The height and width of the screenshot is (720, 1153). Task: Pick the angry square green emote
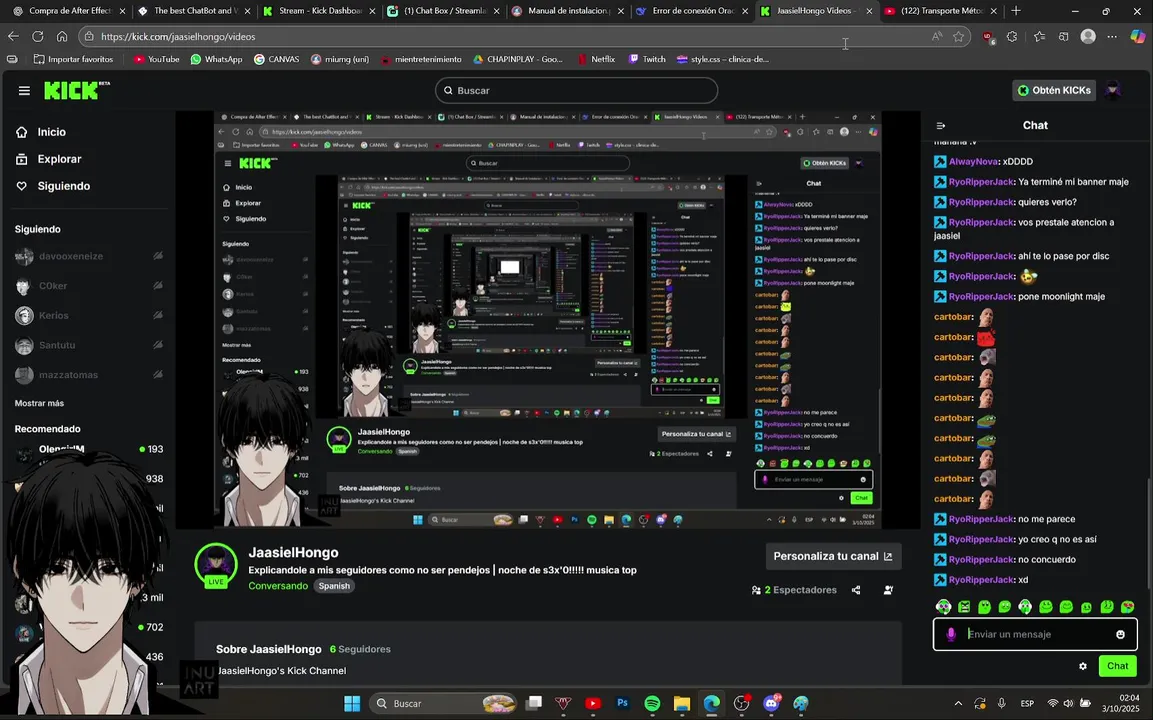coord(964,607)
